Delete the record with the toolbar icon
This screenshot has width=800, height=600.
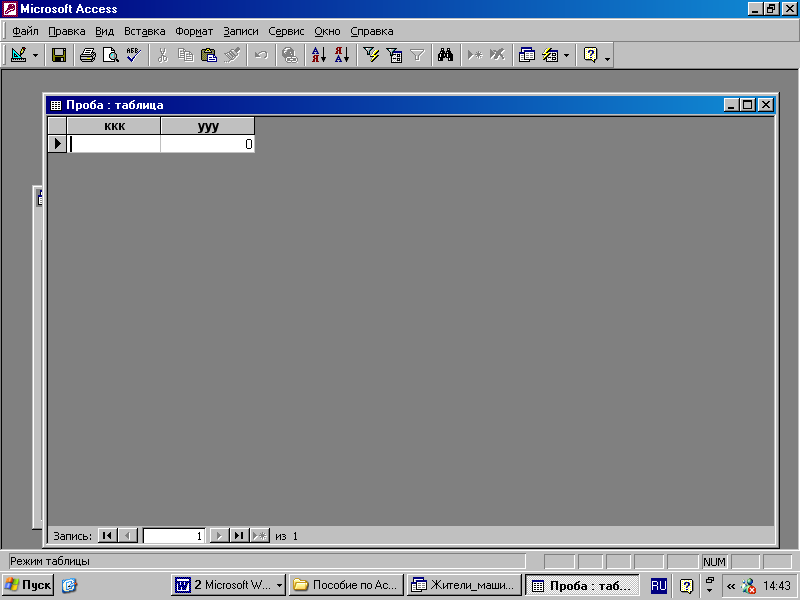click(497, 55)
